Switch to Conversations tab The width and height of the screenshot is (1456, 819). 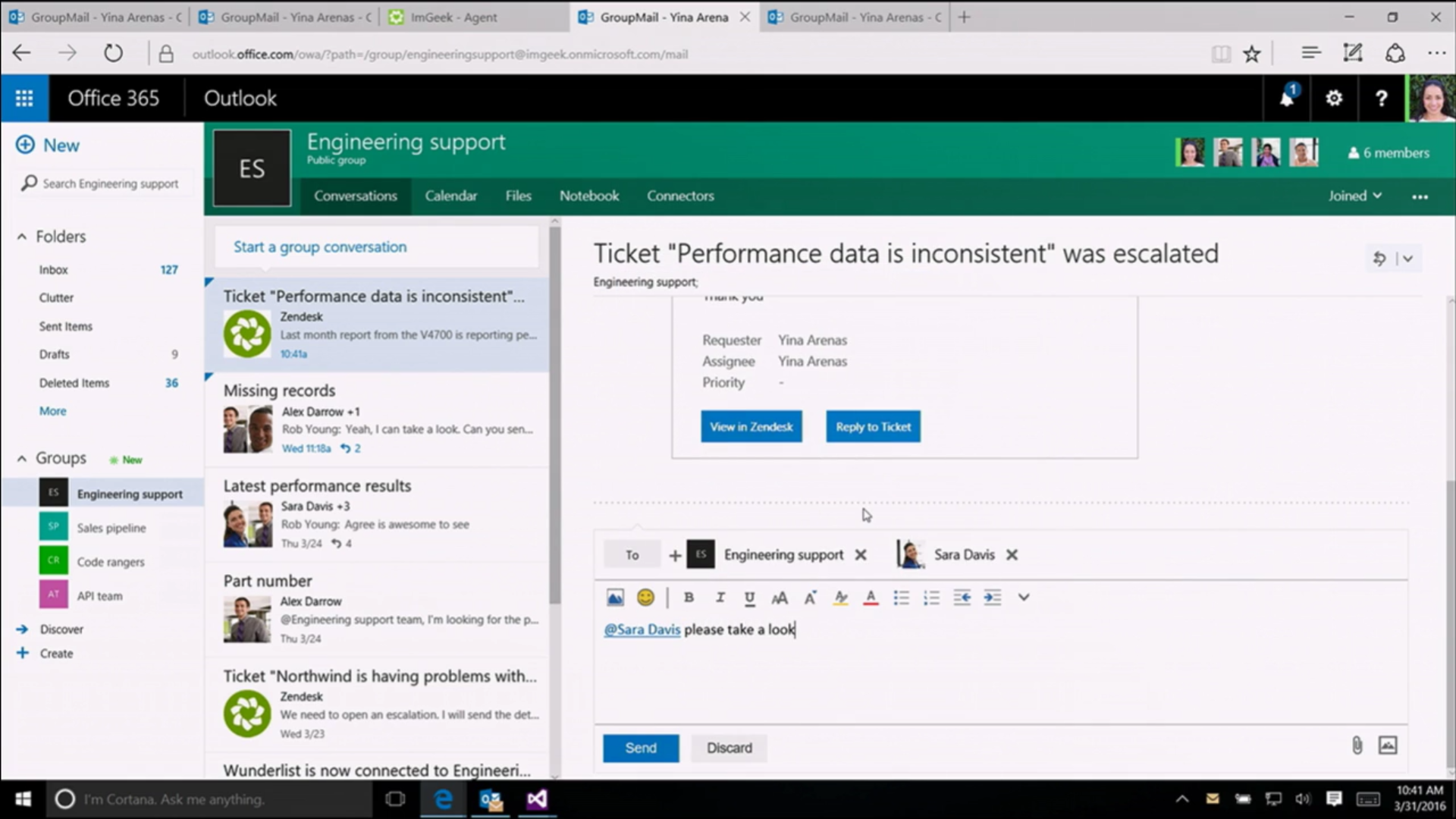point(356,196)
